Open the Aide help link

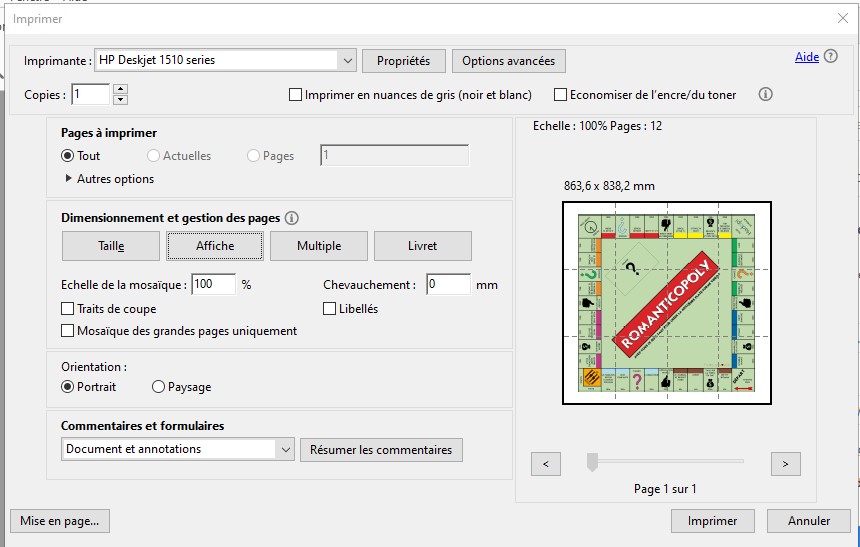click(807, 57)
